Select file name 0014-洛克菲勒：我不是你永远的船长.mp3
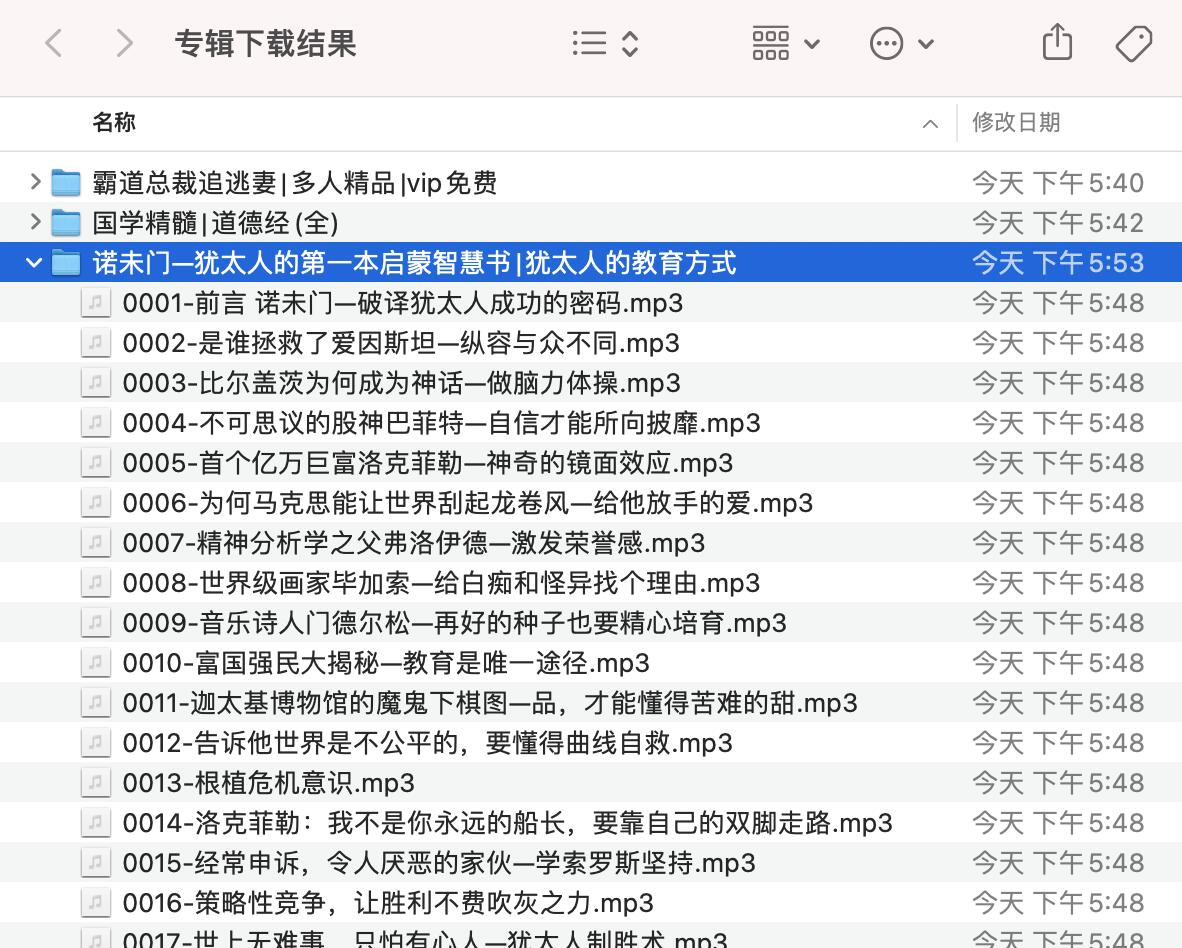 coord(507,822)
